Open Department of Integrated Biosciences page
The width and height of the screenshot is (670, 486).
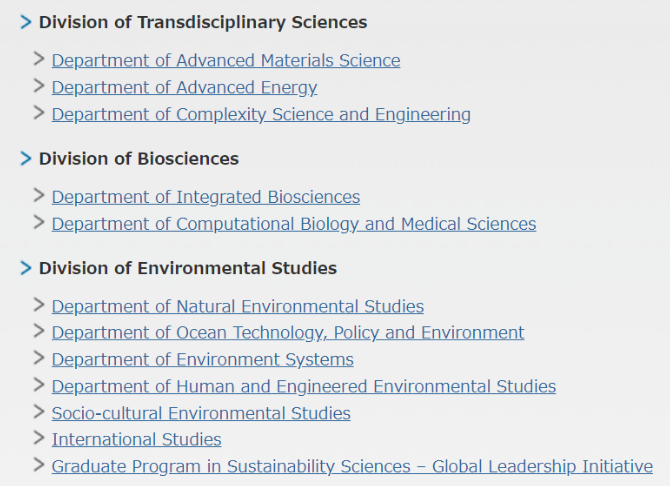point(206,197)
